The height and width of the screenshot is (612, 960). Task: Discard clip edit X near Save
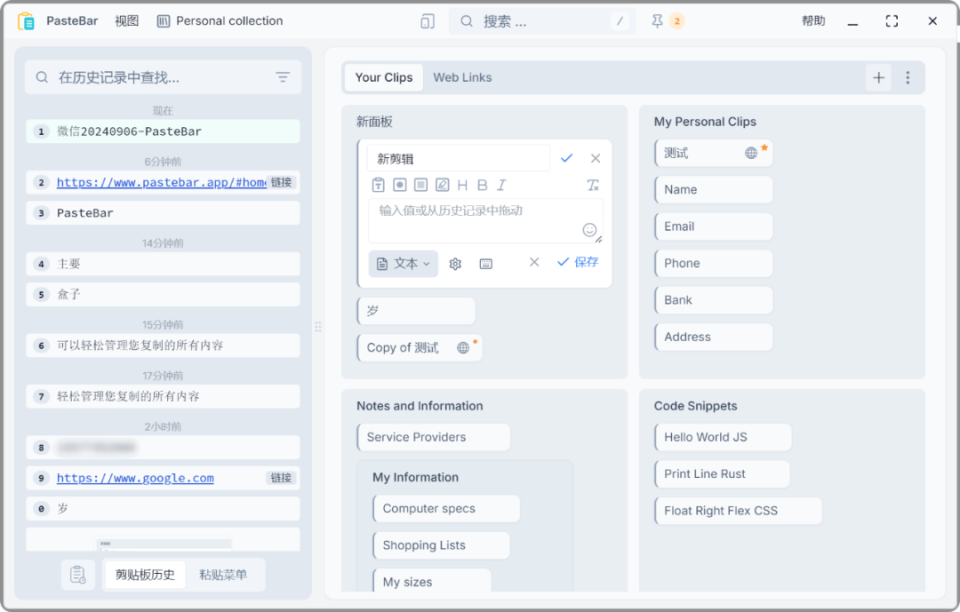(x=534, y=262)
